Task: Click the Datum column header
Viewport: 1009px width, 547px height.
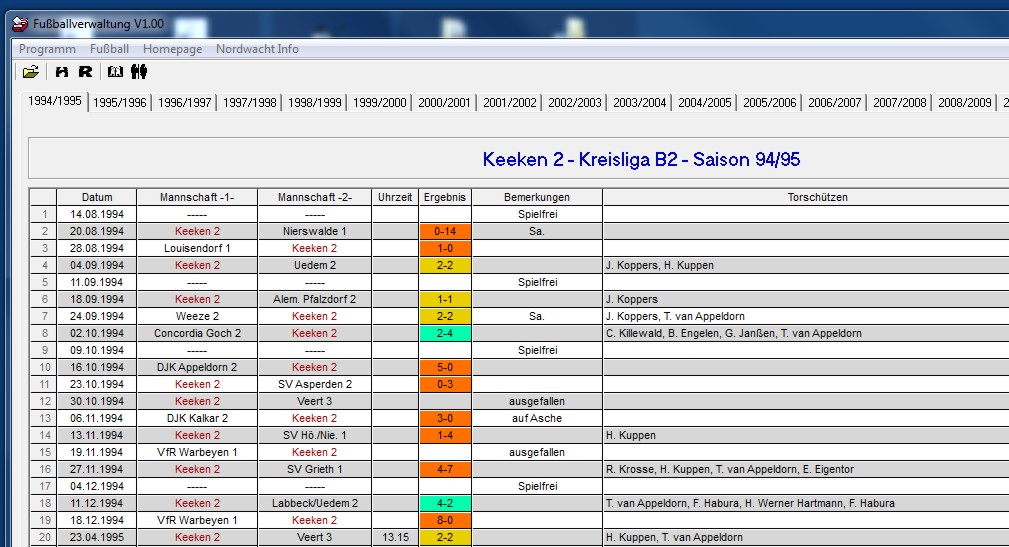Action: pyautogui.click(x=97, y=197)
